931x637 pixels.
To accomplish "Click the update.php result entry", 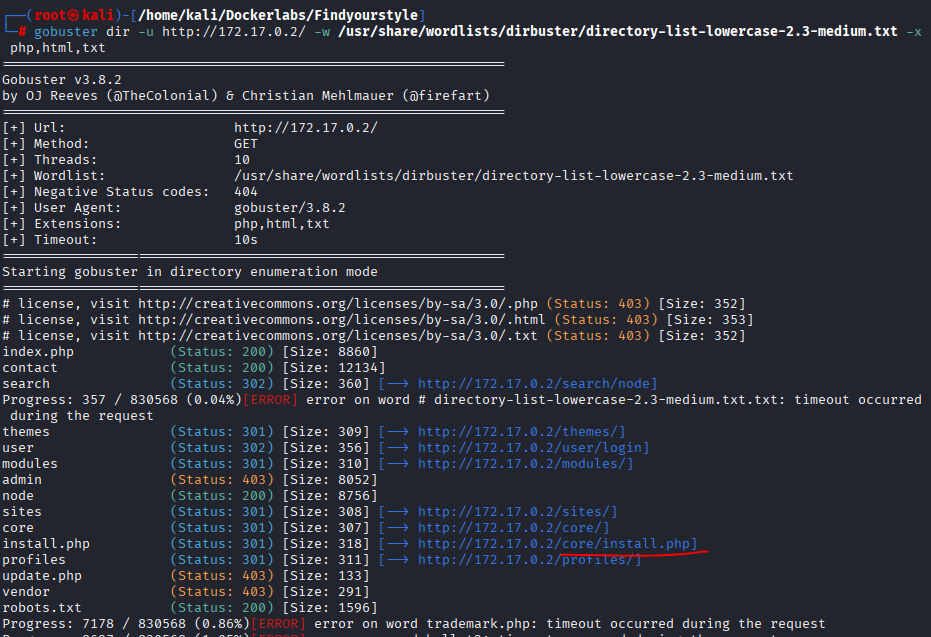I will pyautogui.click(x=42, y=576).
